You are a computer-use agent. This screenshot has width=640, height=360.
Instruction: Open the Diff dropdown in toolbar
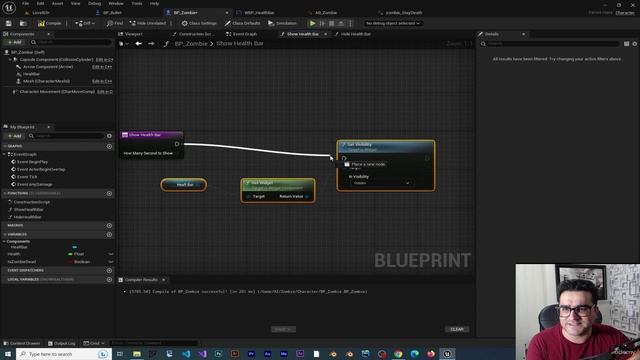tap(85, 23)
